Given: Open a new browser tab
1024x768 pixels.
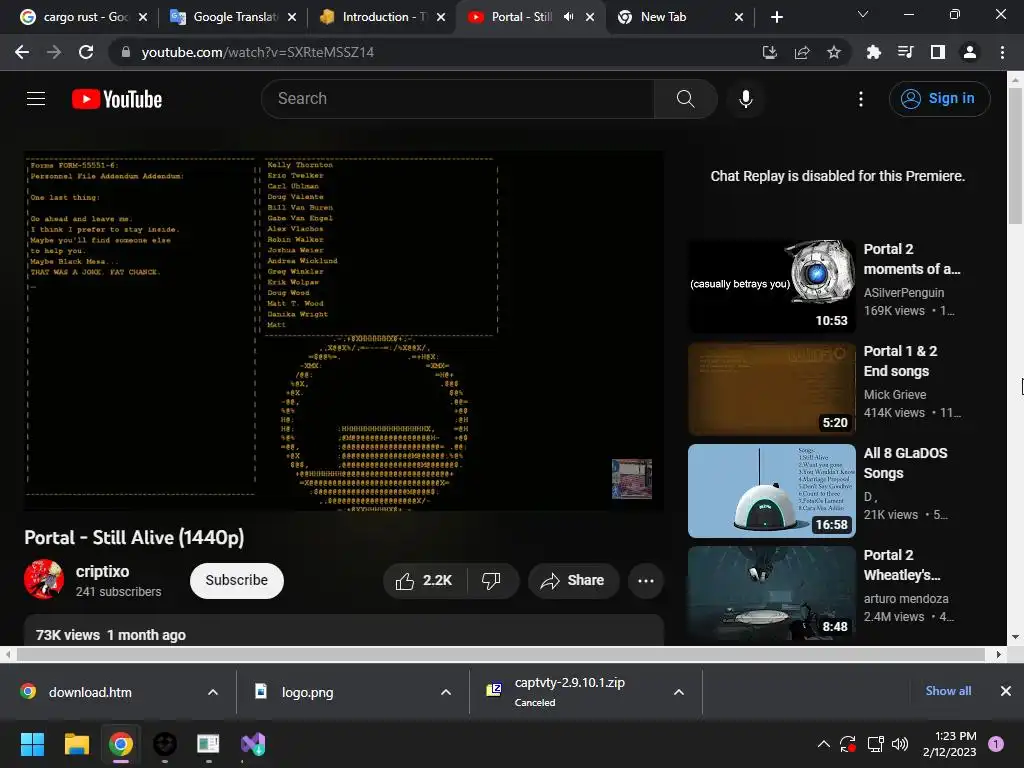Looking at the screenshot, I should click(x=776, y=17).
